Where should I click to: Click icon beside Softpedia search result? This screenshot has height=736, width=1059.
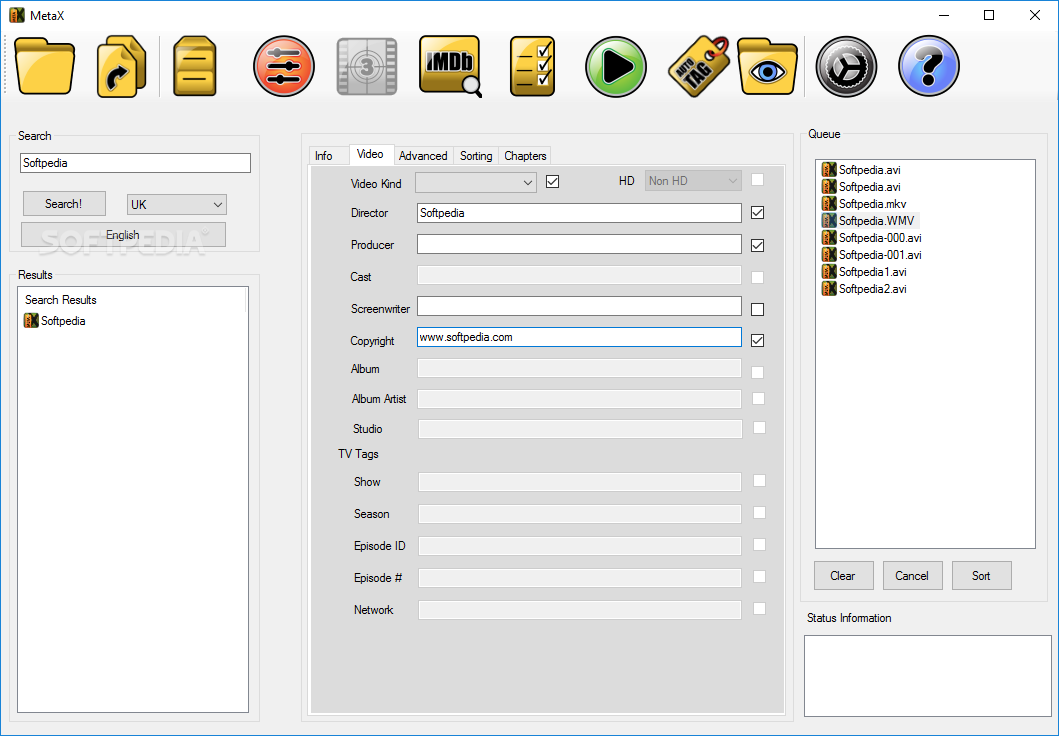click(31, 320)
